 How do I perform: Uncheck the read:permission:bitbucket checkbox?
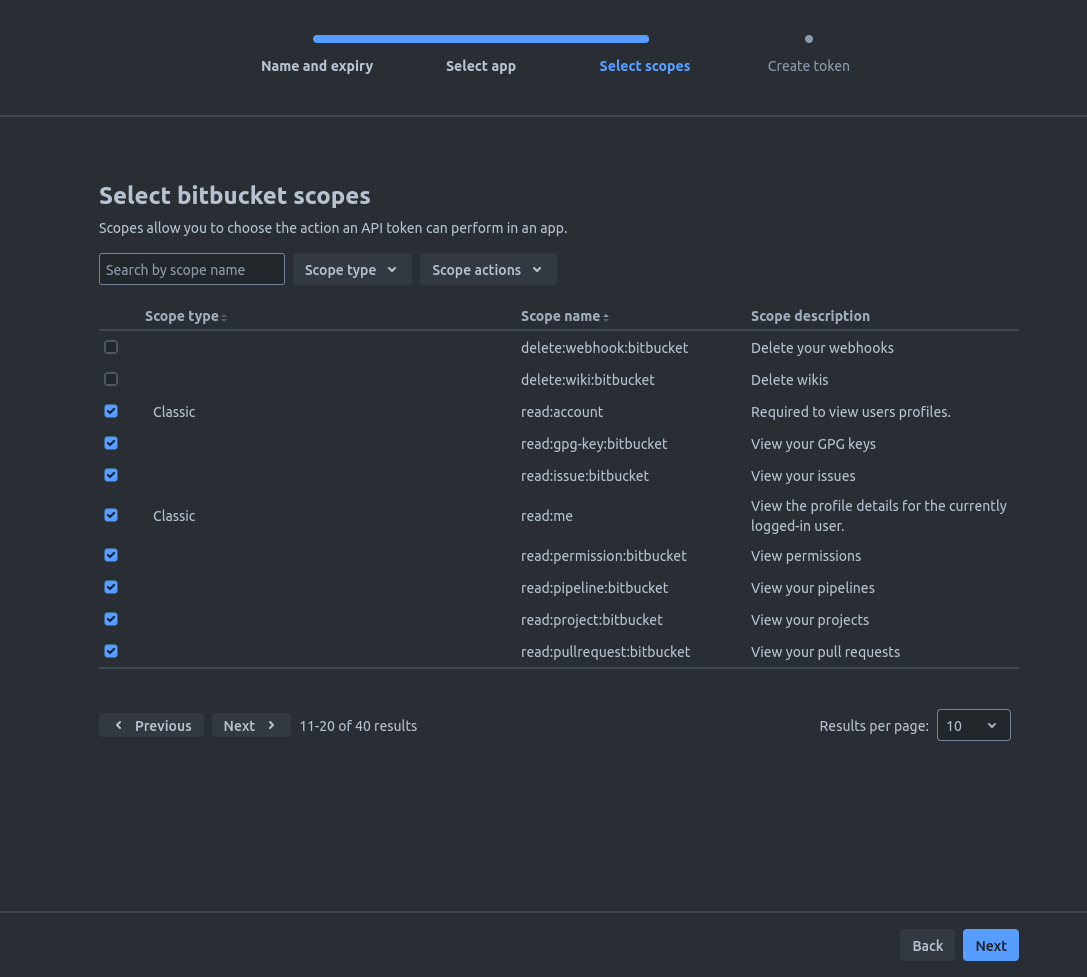click(111, 555)
